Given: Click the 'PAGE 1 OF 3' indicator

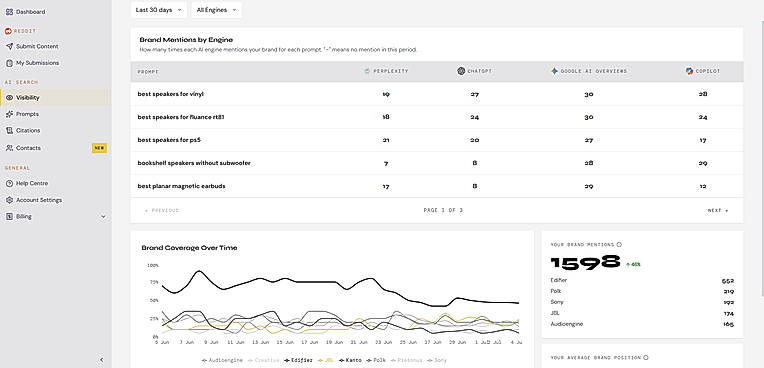Looking at the screenshot, I should [x=443, y=211].
